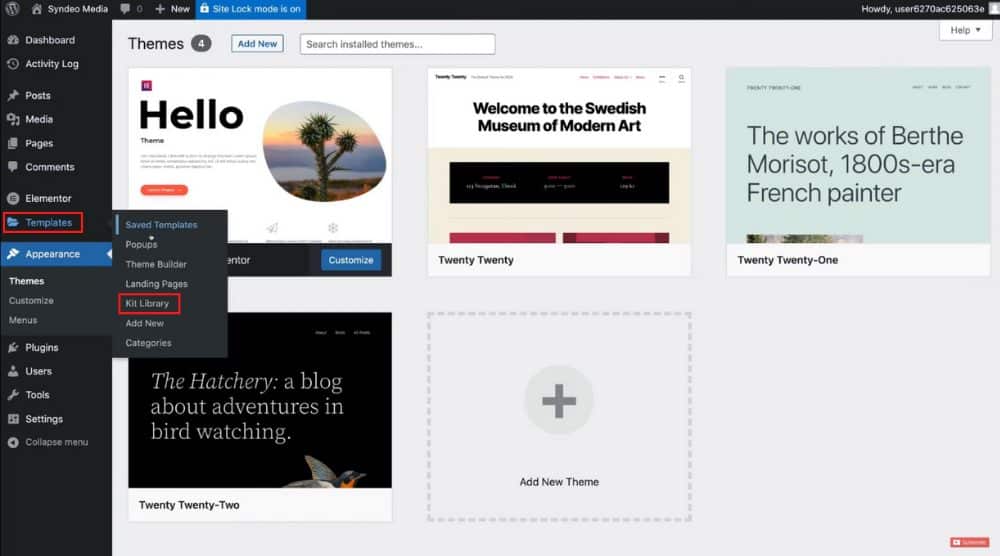Image resolution: width=1000 pixels, height=556 pixels.
Task: Open Activity Log in the sidebar
Action: 52,64
